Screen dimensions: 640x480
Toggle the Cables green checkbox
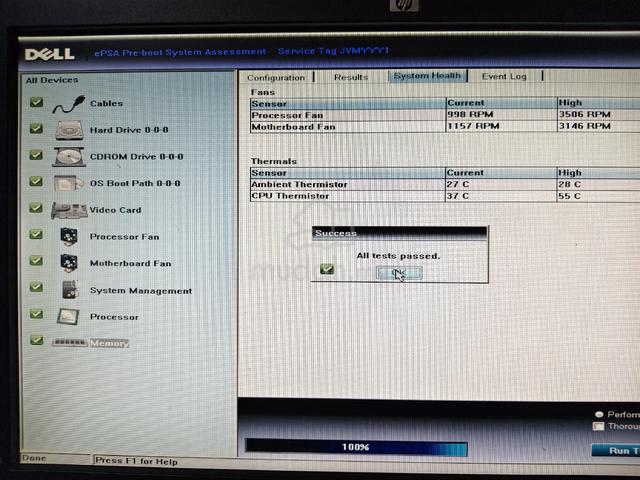coord(36,102)
